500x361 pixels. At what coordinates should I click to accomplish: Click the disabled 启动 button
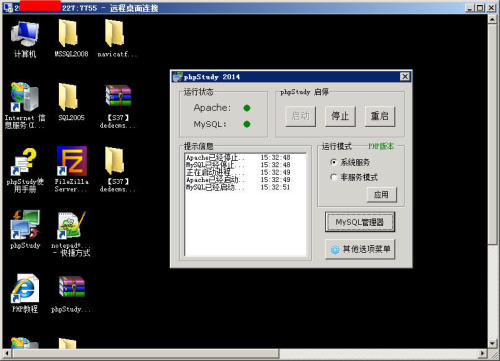301,116
